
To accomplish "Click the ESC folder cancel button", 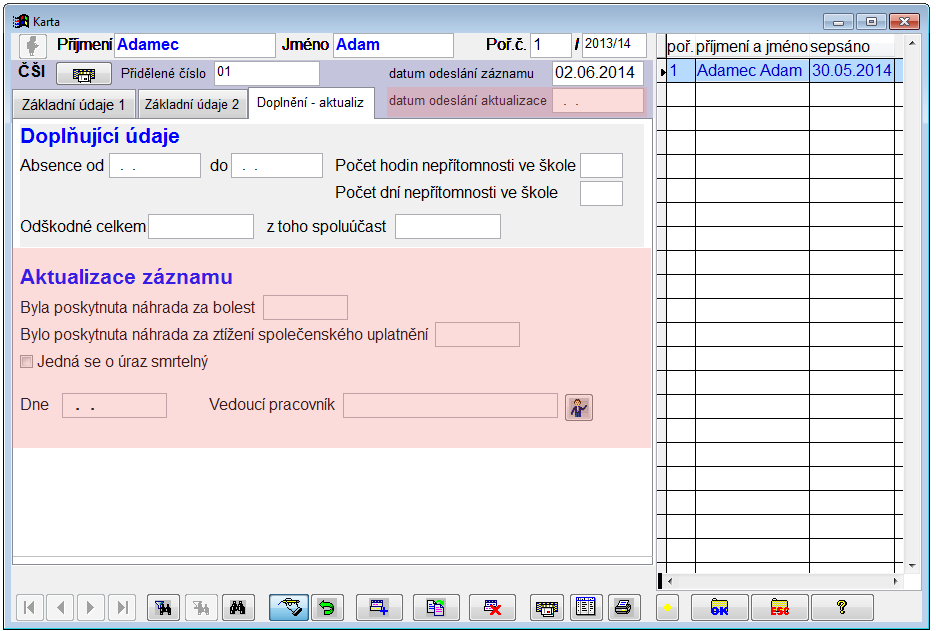I will click(x=780, y=607).
